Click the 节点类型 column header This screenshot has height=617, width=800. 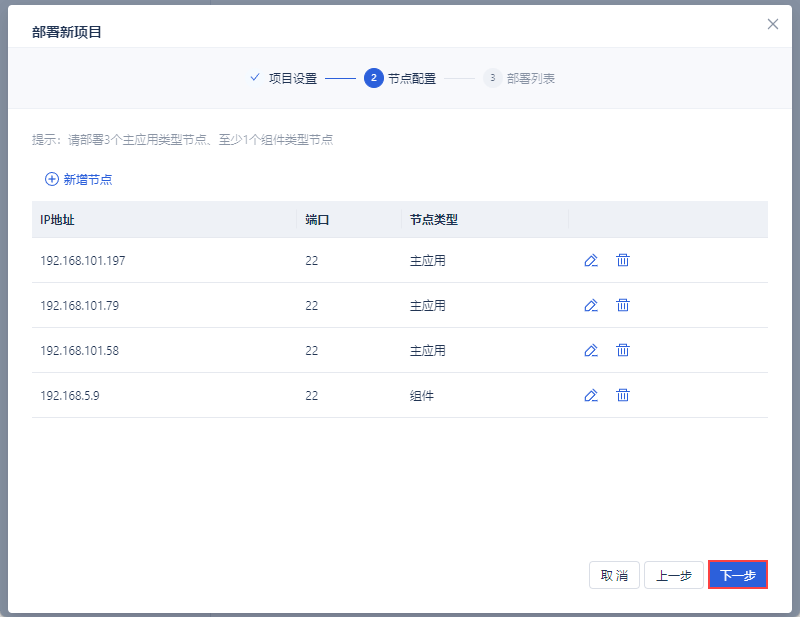[x=433, y=219]
